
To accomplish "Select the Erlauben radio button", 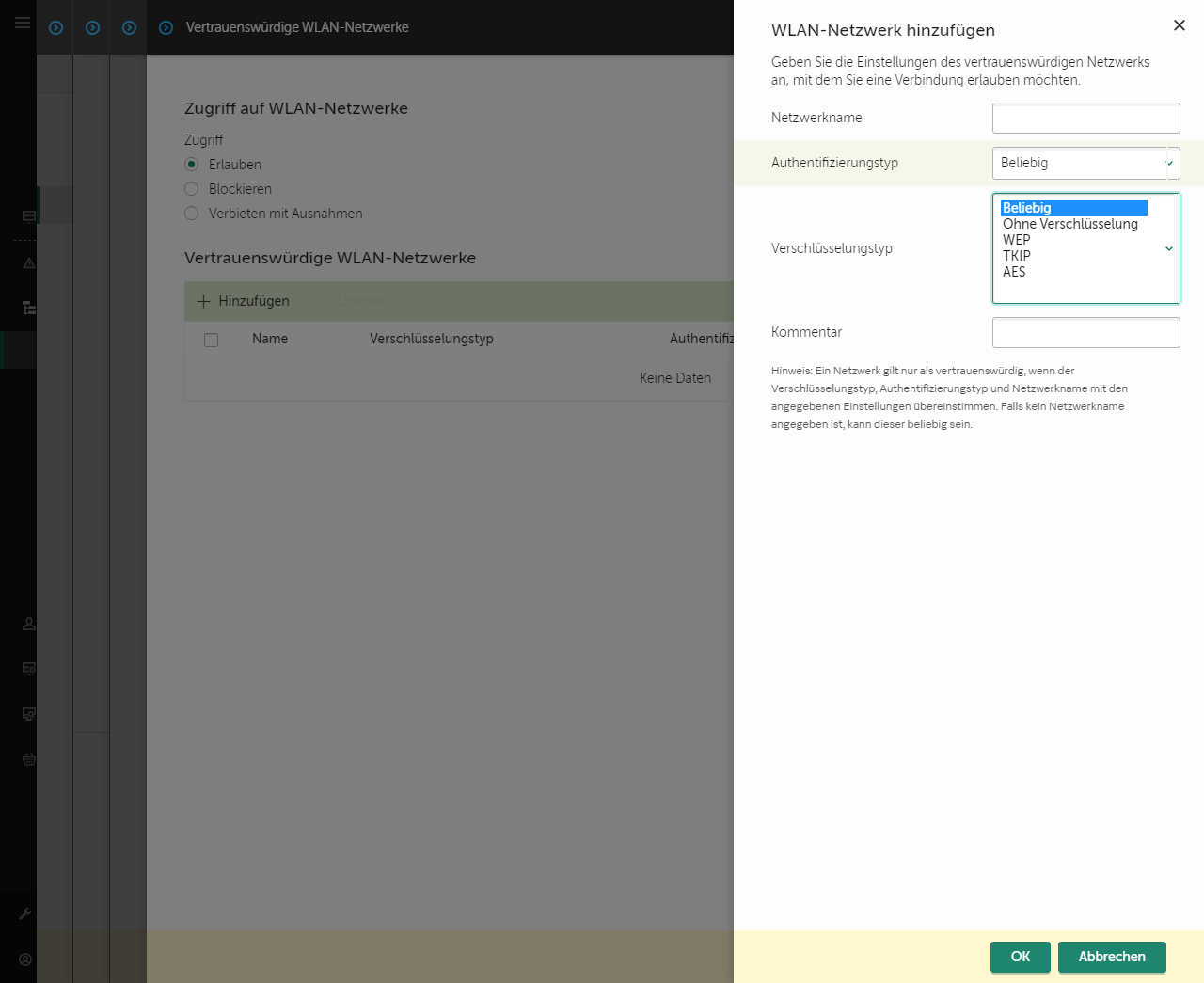I will (192, 165).
